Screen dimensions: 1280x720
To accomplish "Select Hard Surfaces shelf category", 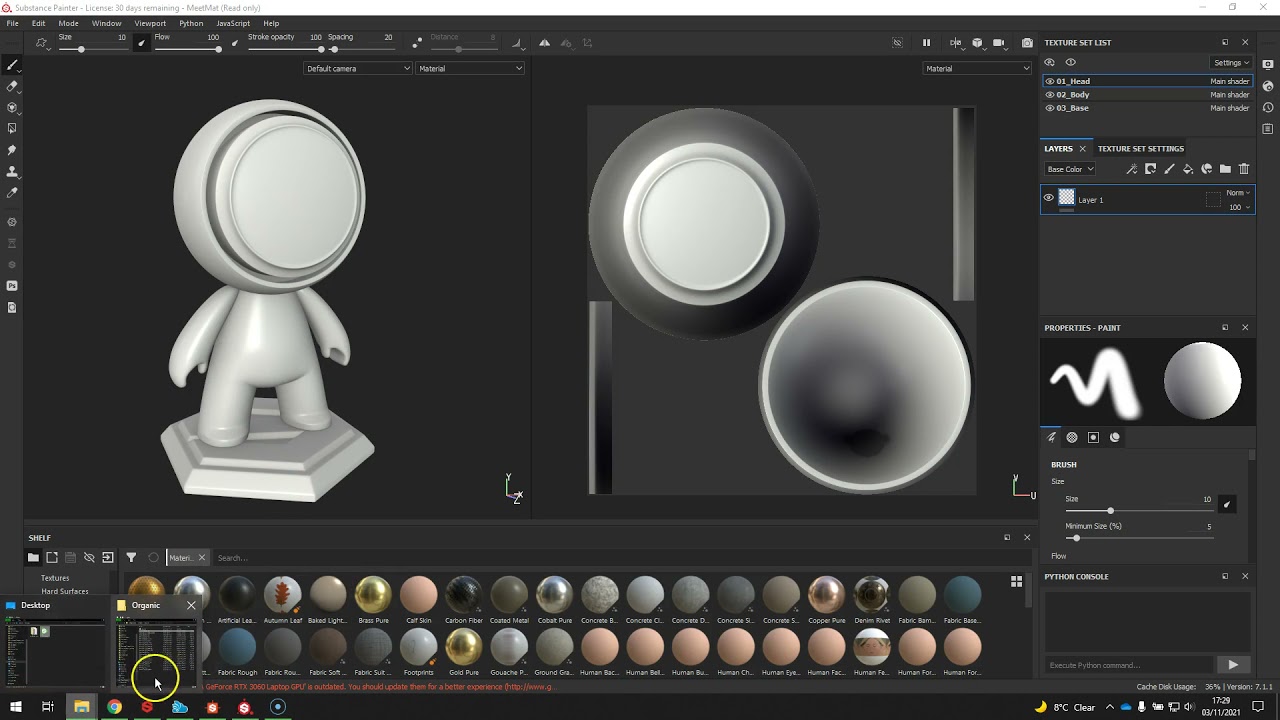I will (x=65, y=591).
